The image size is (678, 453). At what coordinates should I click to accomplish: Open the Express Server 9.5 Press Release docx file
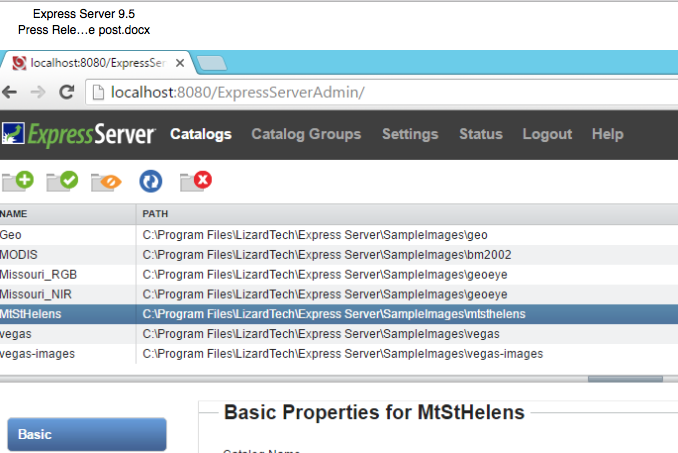click(x=84, y=22)
